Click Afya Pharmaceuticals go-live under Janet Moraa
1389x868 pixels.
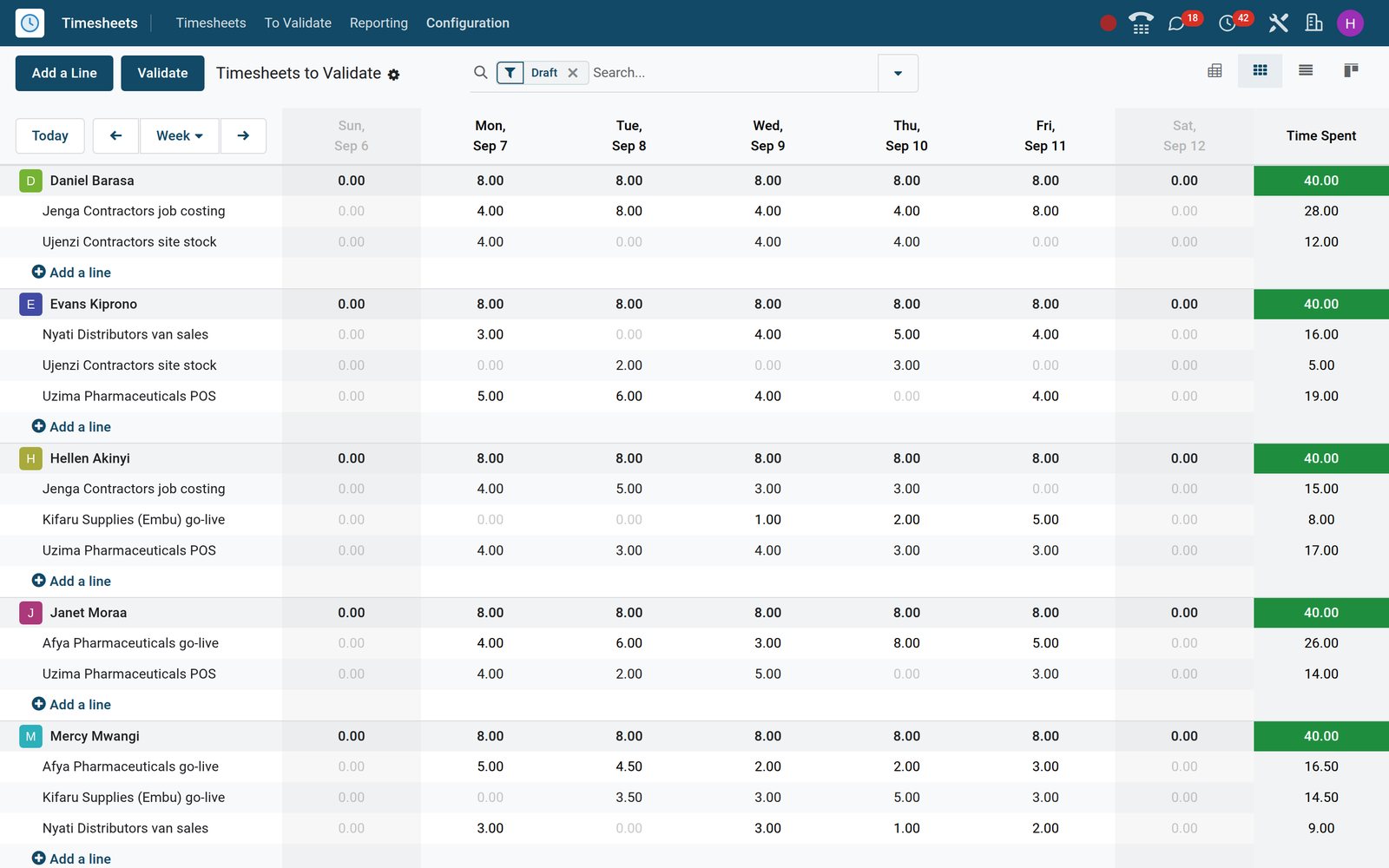pos(130,643)
